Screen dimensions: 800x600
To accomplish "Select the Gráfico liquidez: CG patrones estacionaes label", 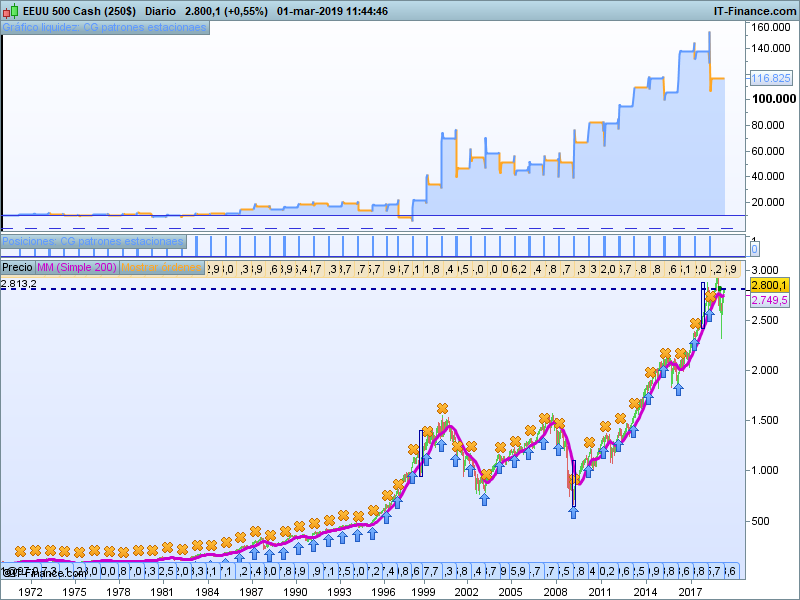I will click(105, 28).
